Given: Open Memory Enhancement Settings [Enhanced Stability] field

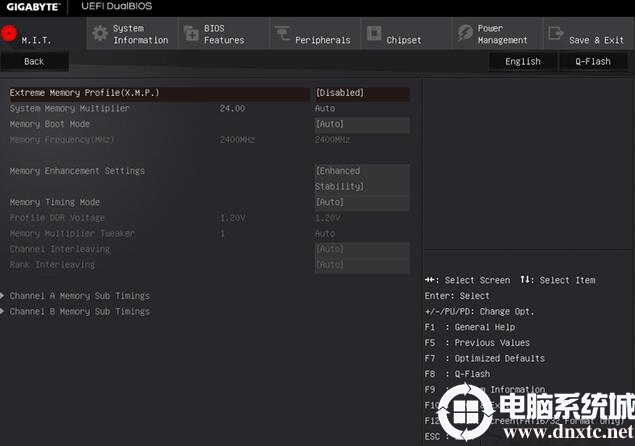Looking at the screenshot, I should pos(362,179).
